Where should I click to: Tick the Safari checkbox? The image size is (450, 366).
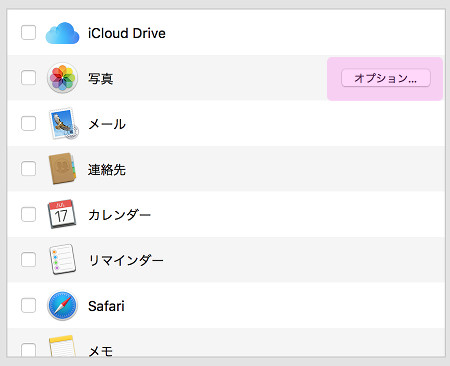(28, 305)
